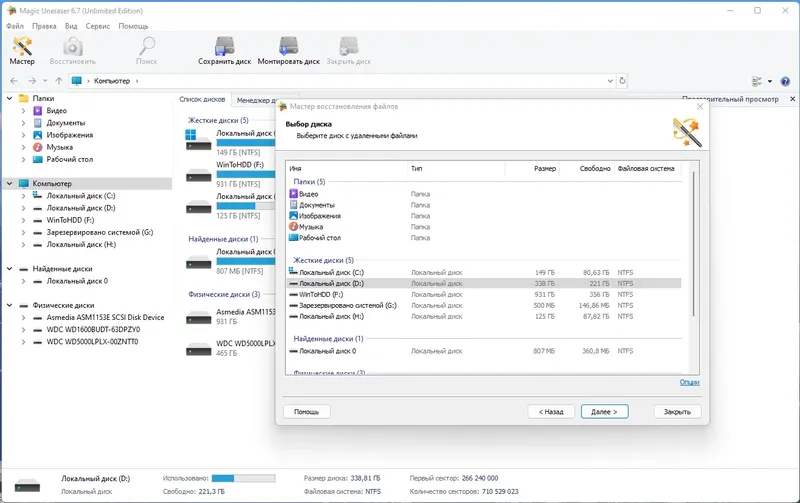Viewport: 800px width, 503px height.
Task: Open the Правка menu
Action: click(44, 26)
